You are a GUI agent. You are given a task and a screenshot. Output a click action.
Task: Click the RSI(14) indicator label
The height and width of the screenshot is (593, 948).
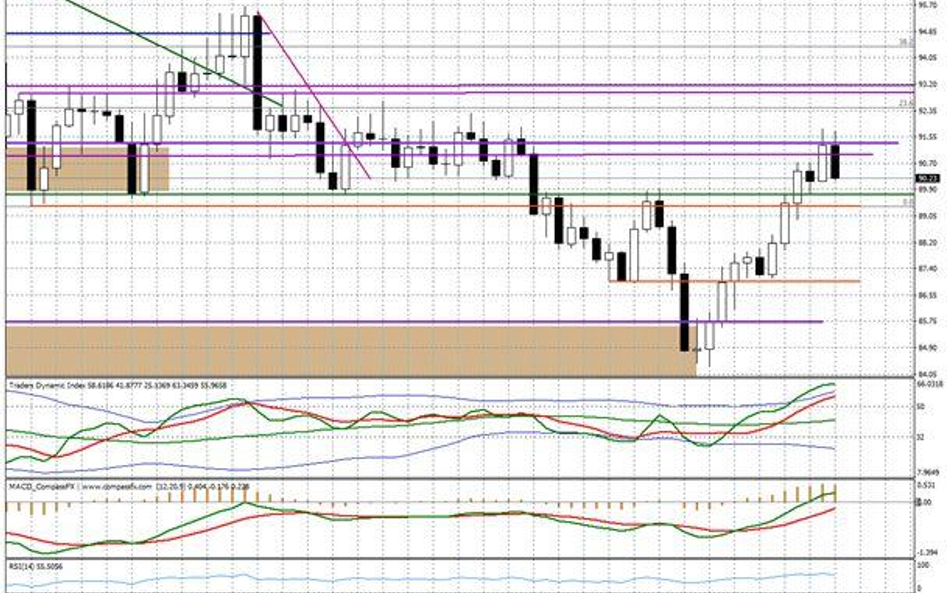pyautogui.click(x=35, y=567)
